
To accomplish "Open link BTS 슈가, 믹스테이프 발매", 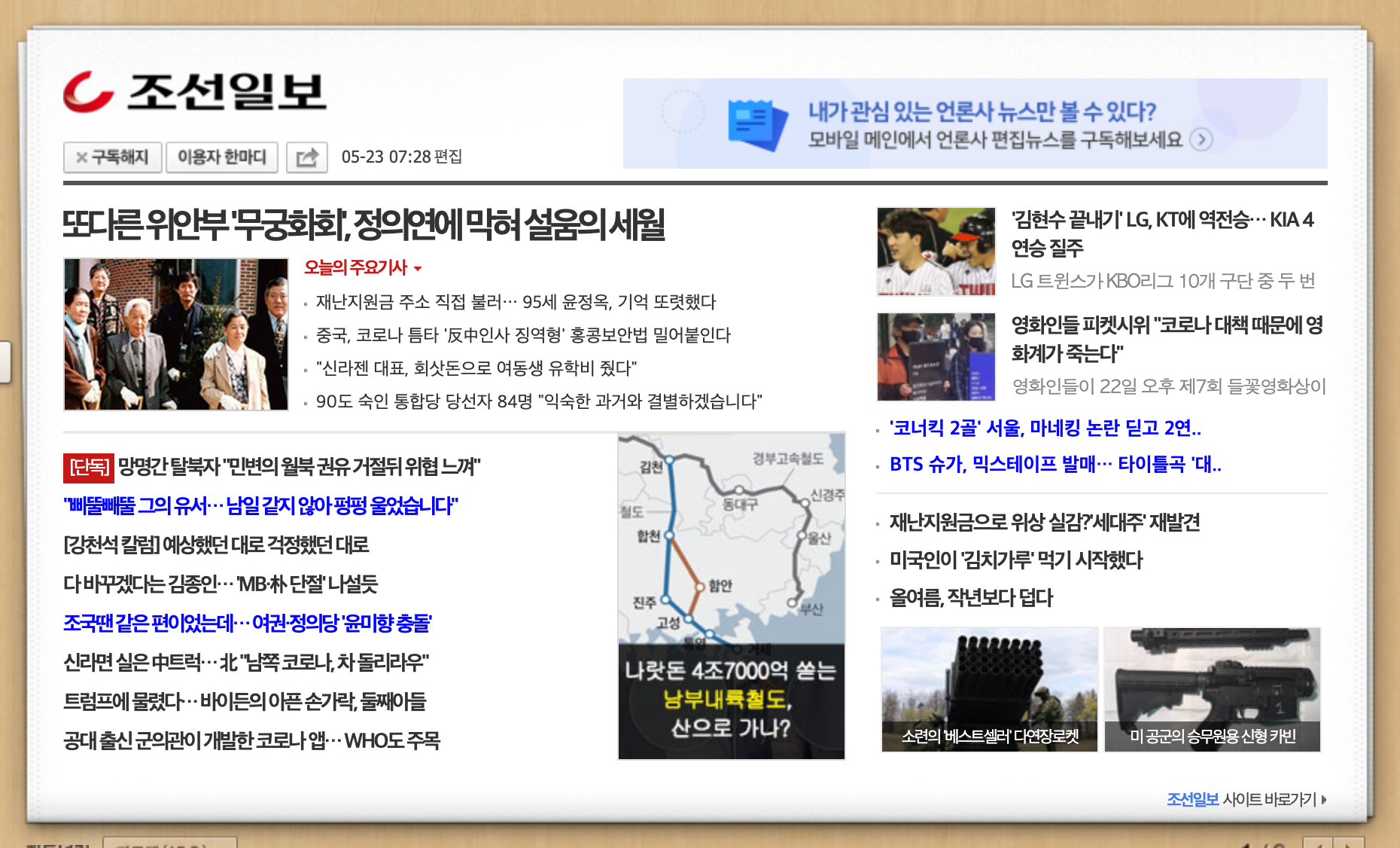I will point(1055,465).
